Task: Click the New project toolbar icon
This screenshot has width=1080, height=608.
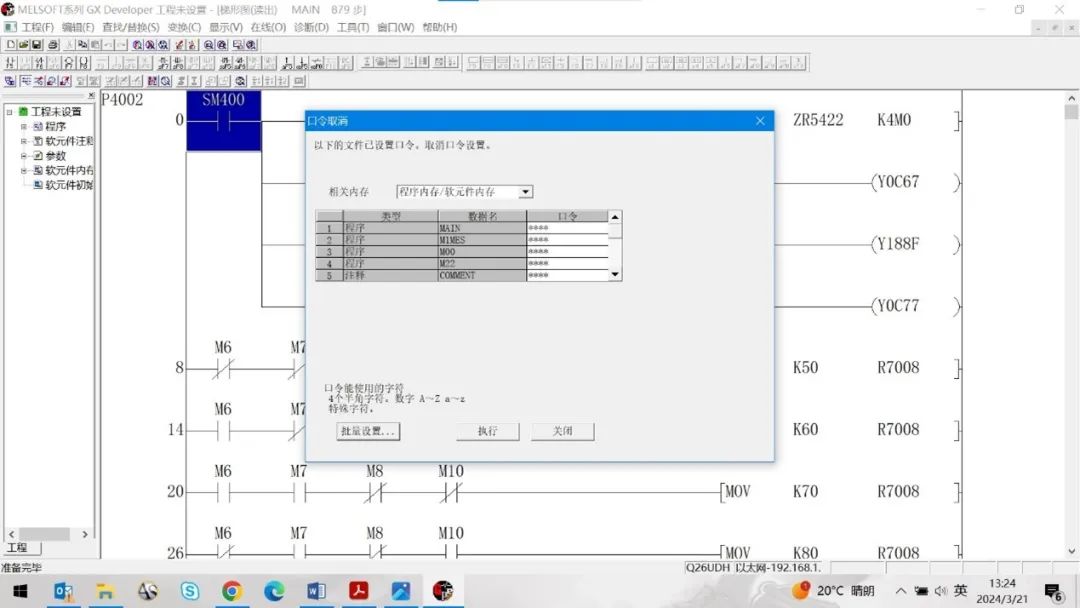Action: point(10,45)
